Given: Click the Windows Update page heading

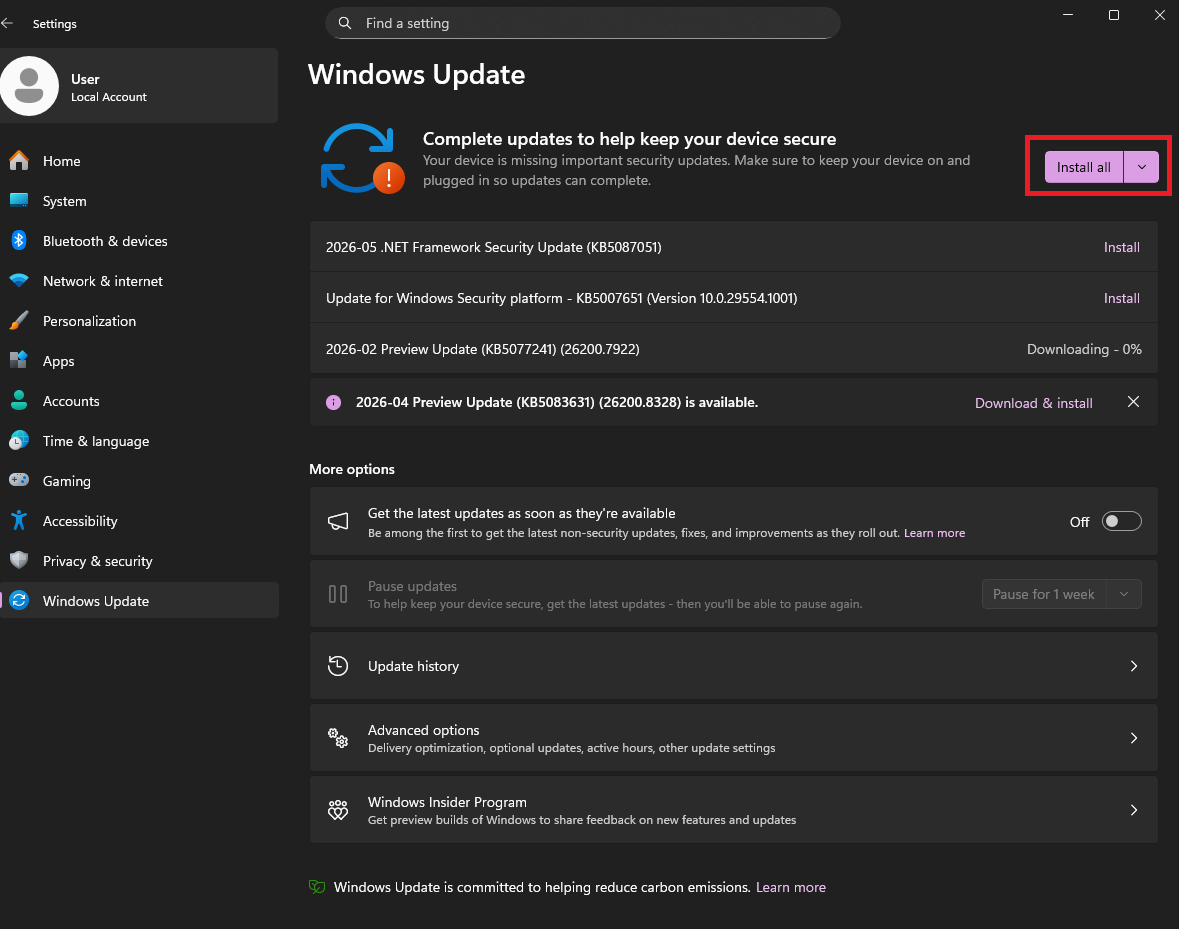Looking at the screenshot, I should click(417, 74).
